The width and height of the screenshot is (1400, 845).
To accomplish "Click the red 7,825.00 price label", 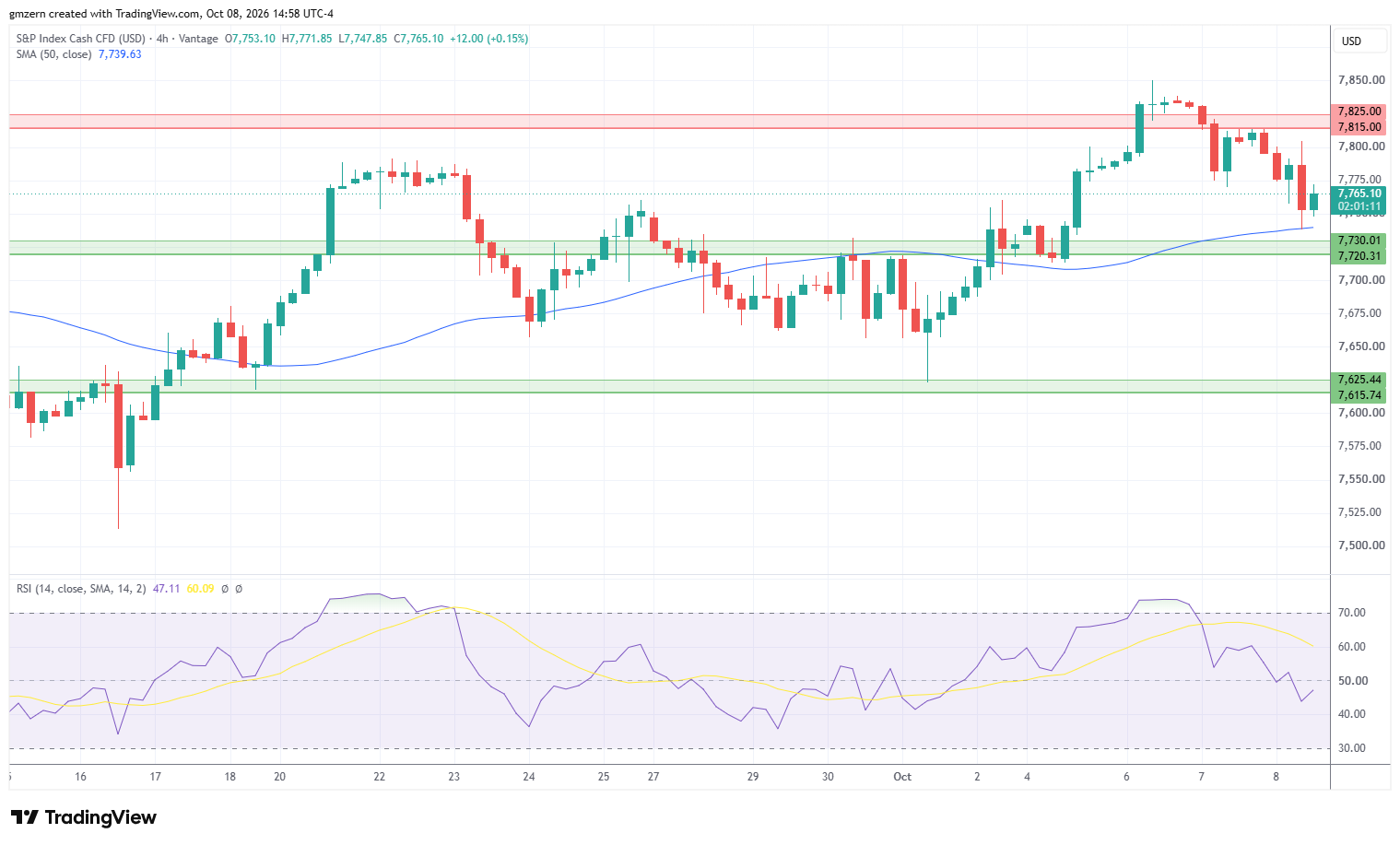I will (1359, 111).
